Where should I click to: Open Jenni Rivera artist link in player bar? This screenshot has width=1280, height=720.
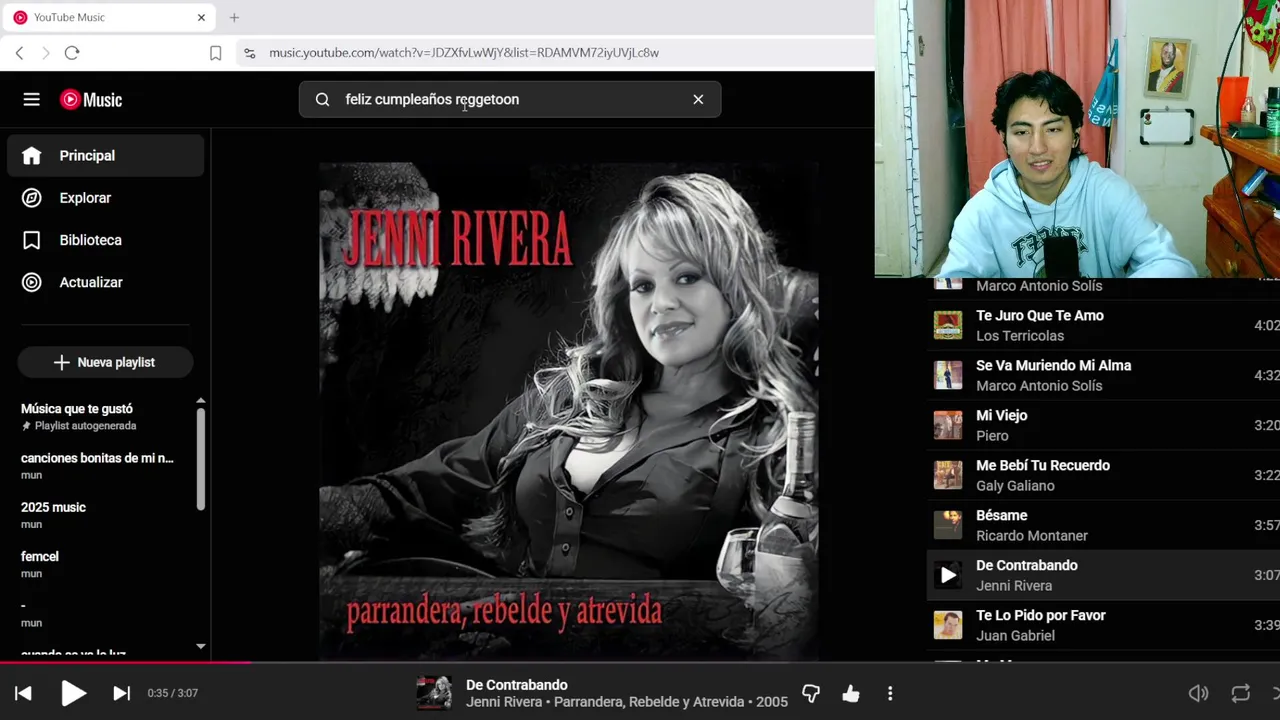pos(504,702)
